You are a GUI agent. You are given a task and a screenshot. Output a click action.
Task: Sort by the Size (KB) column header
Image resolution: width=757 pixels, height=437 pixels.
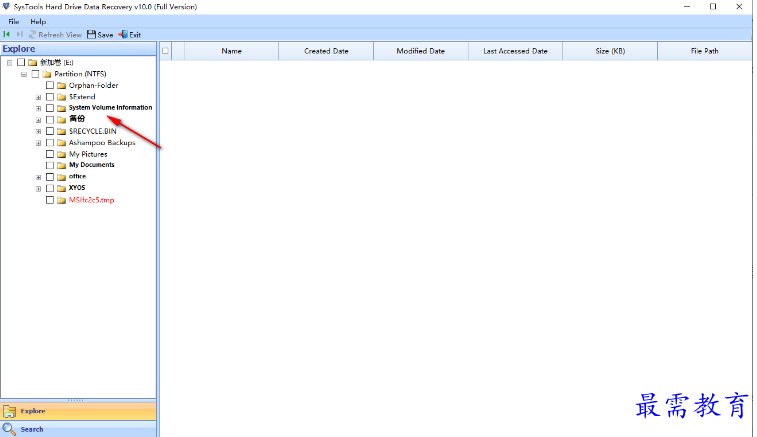pos(610,51)
